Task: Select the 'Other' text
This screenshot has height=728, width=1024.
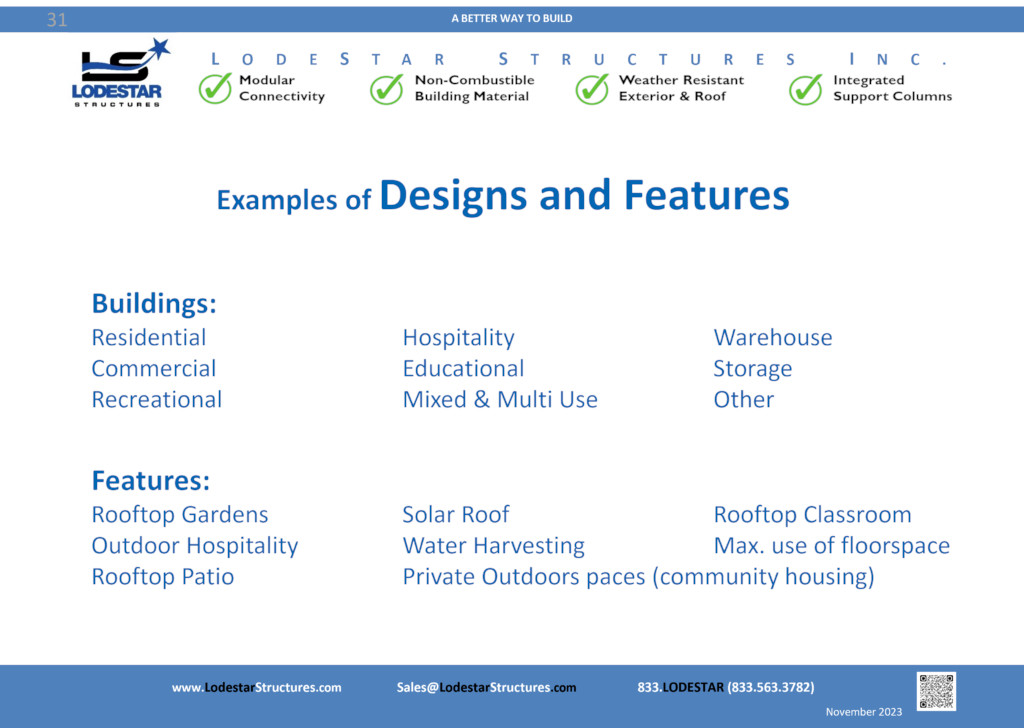Action: tap(743, 400)
